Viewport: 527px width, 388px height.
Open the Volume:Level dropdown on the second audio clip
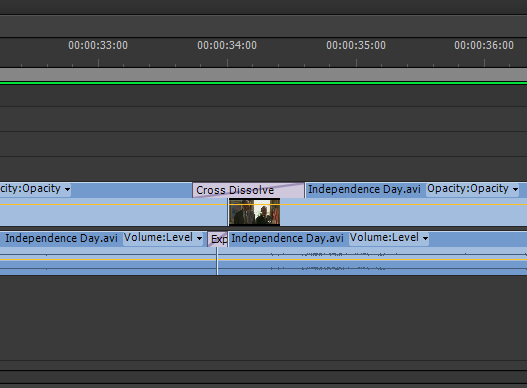(389, 238)
